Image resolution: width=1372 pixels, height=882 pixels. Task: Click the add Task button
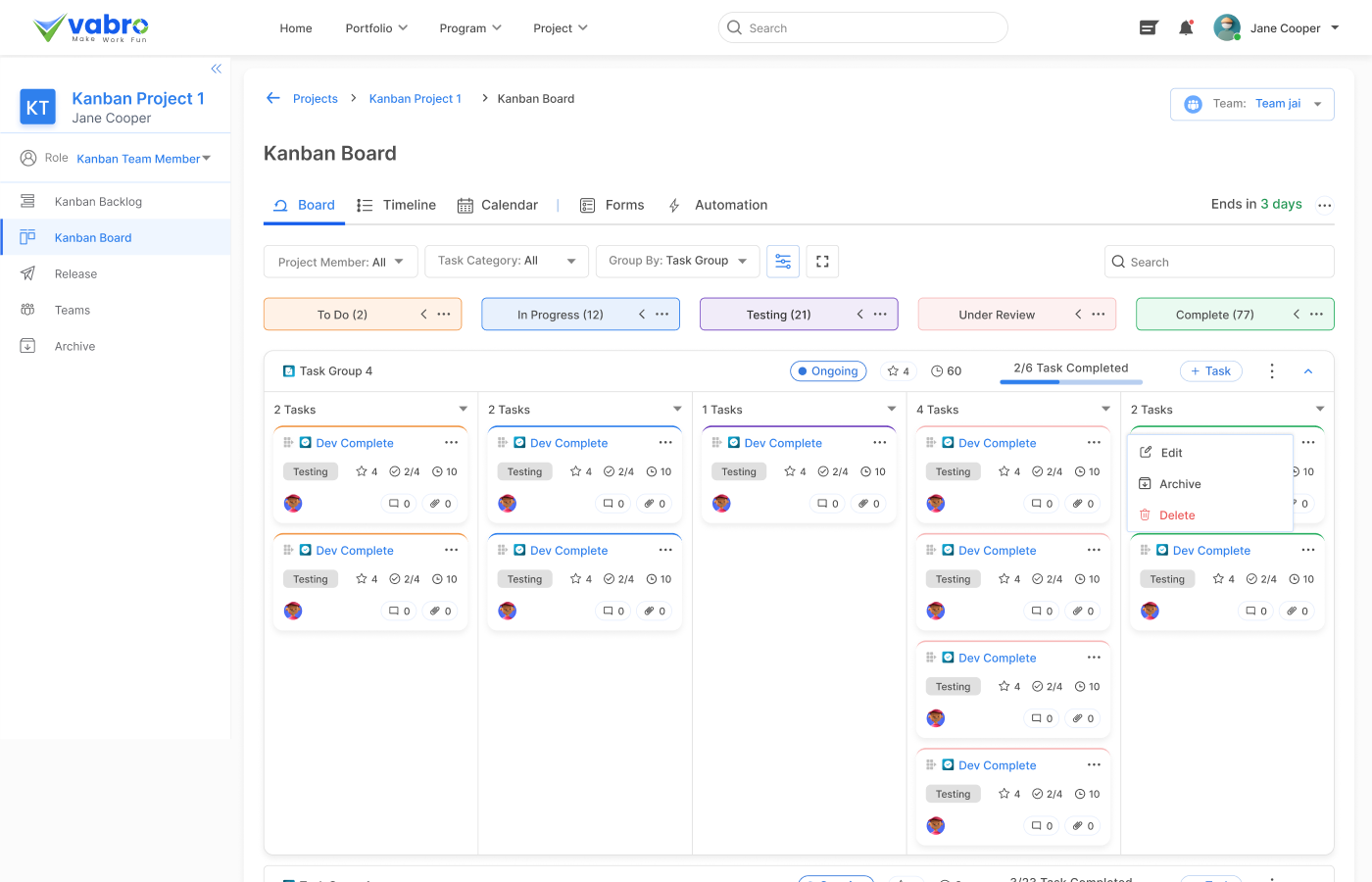tap(1210, 371)
